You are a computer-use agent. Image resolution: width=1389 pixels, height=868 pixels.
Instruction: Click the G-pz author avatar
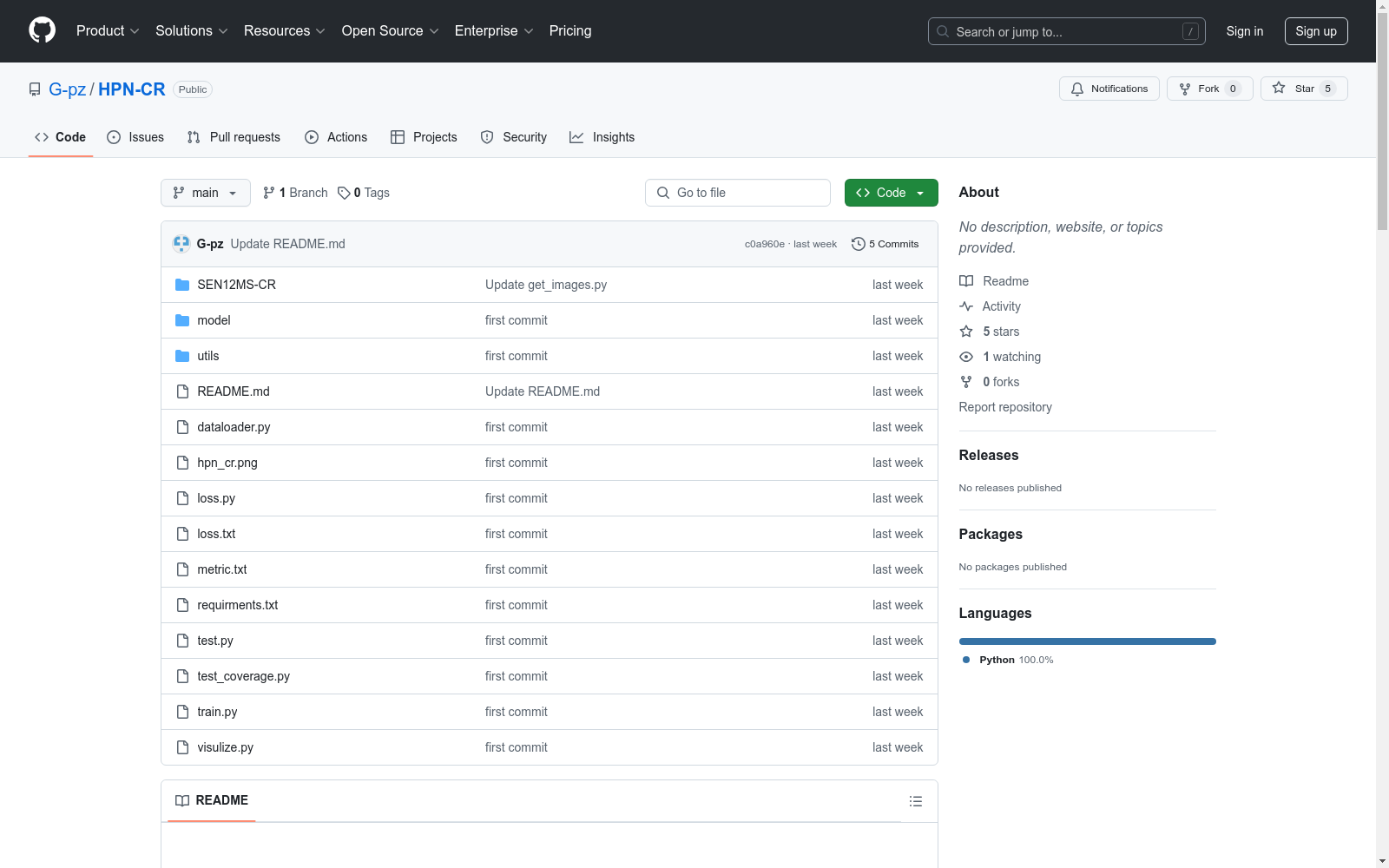pos(181,244)
